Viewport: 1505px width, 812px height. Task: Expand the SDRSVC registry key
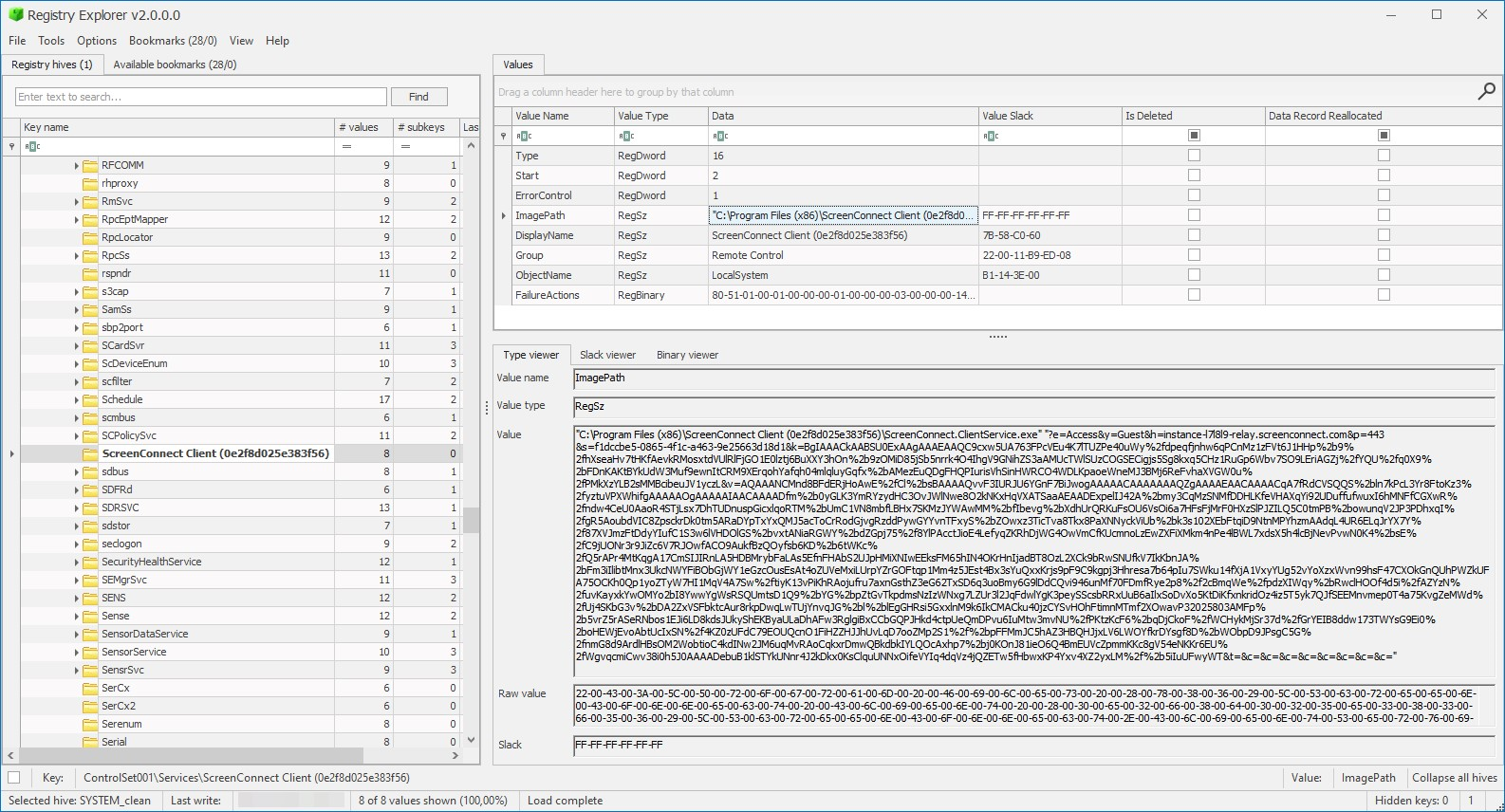77,507
